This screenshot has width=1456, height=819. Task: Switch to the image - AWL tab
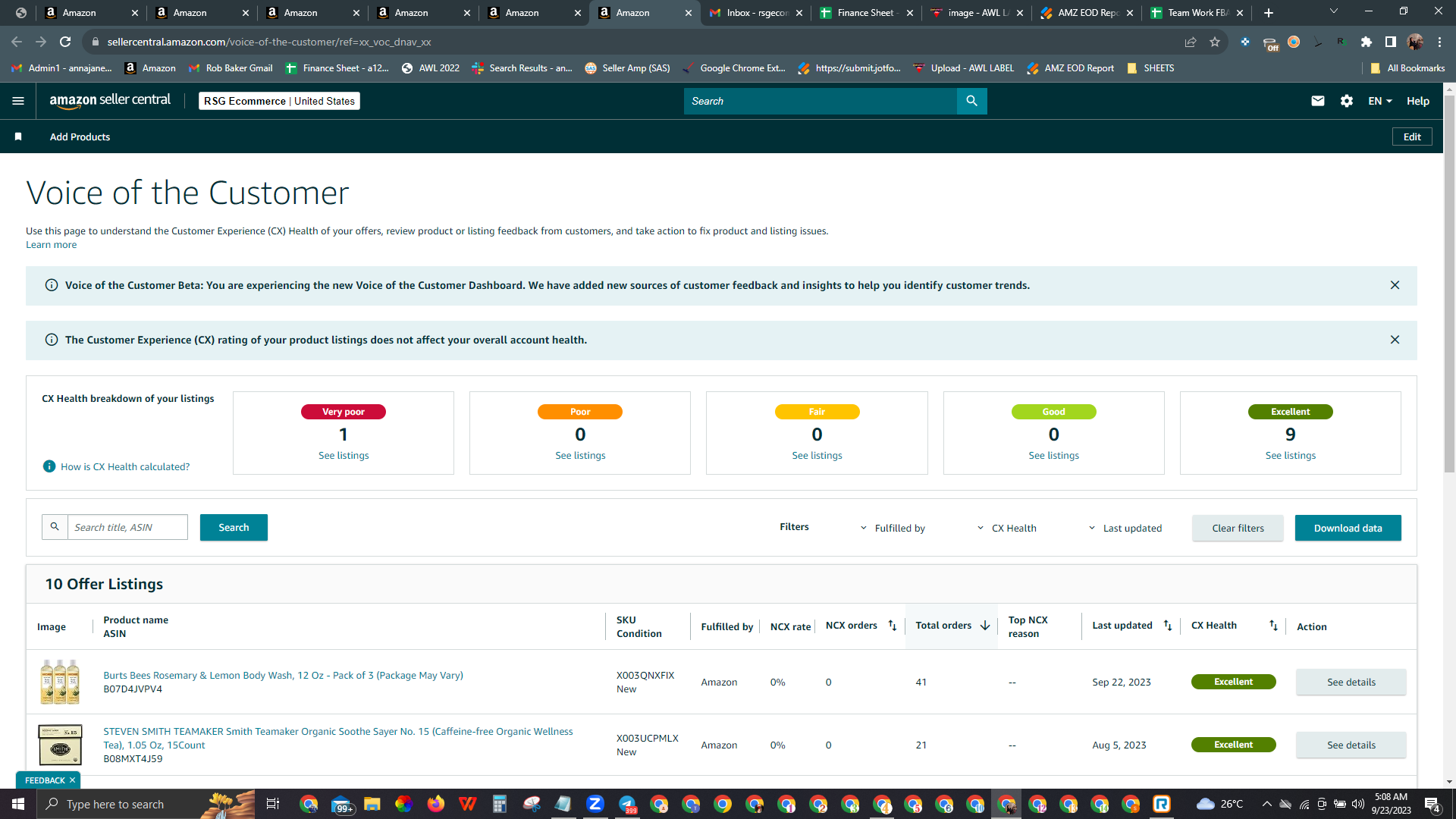(977, 13)
